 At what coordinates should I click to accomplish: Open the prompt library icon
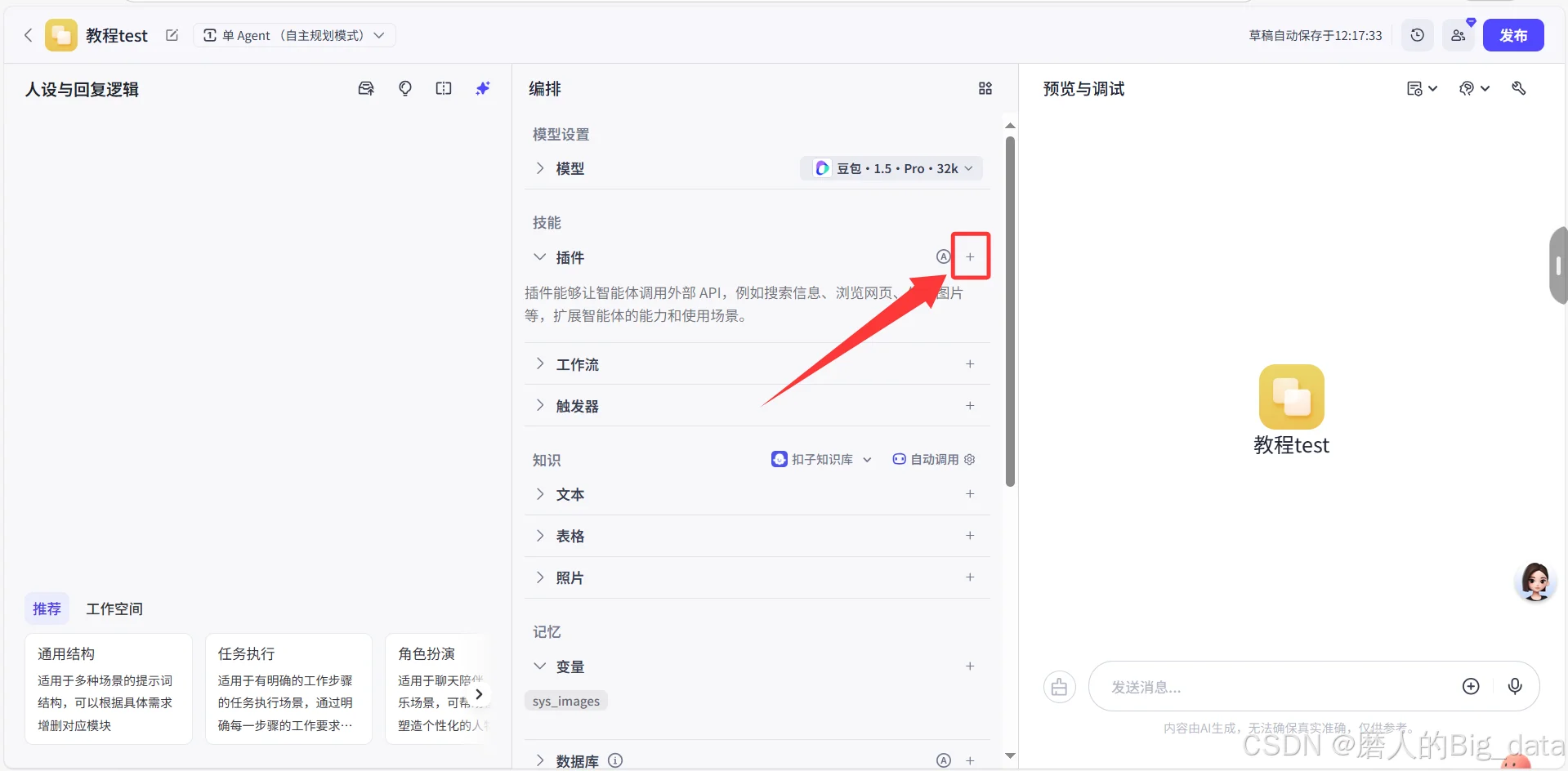click(366, 88)
